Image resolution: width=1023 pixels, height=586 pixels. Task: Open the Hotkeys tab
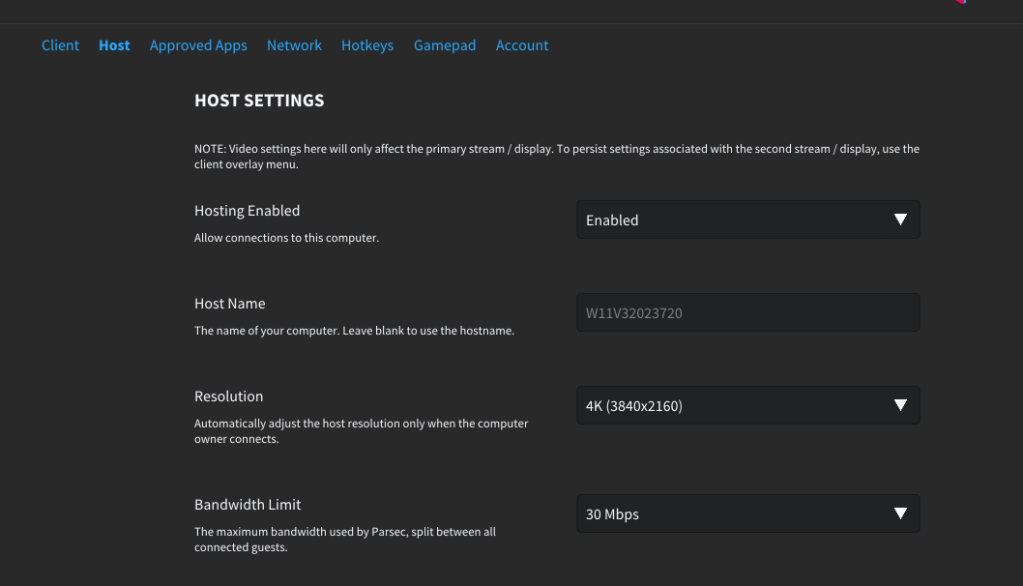coord(367,45)
